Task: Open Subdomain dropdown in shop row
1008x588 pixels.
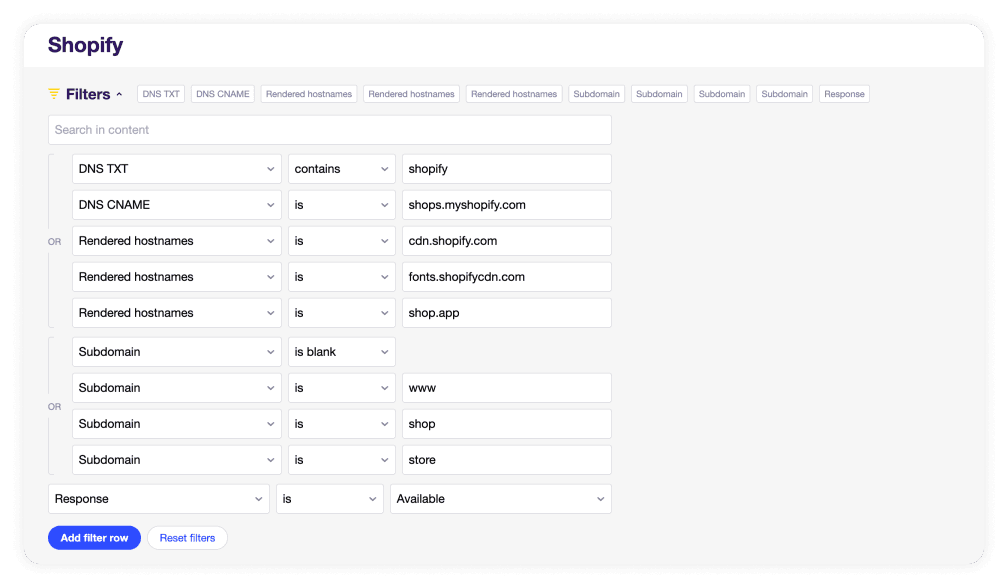Action: pos(177,424)
